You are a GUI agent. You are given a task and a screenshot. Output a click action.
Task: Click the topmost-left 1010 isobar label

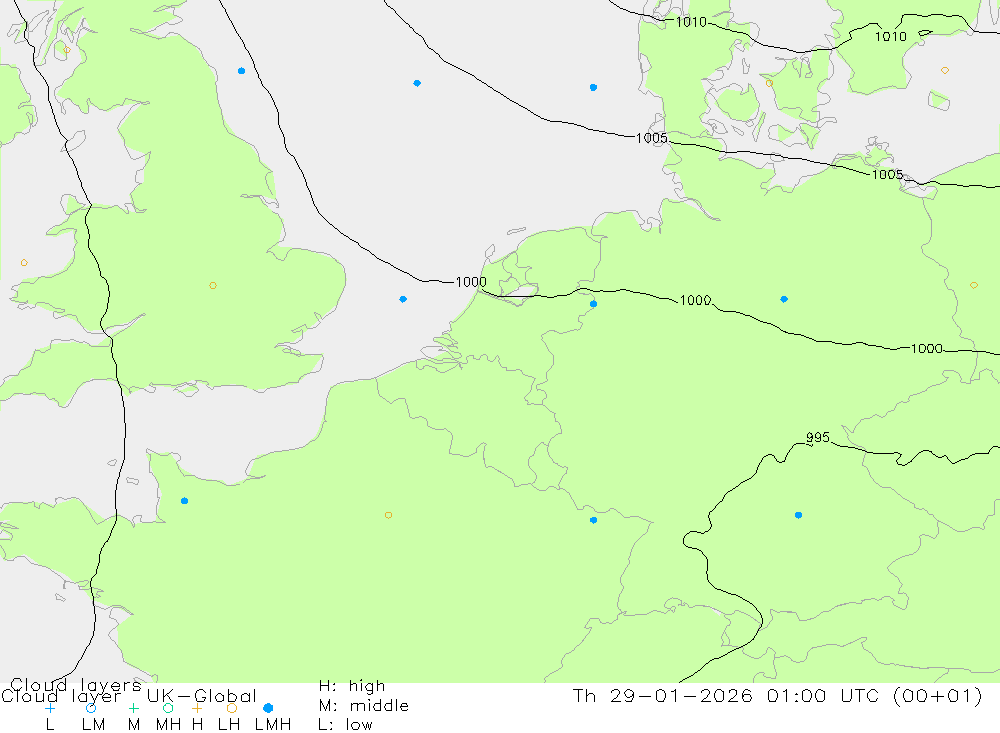690,22
